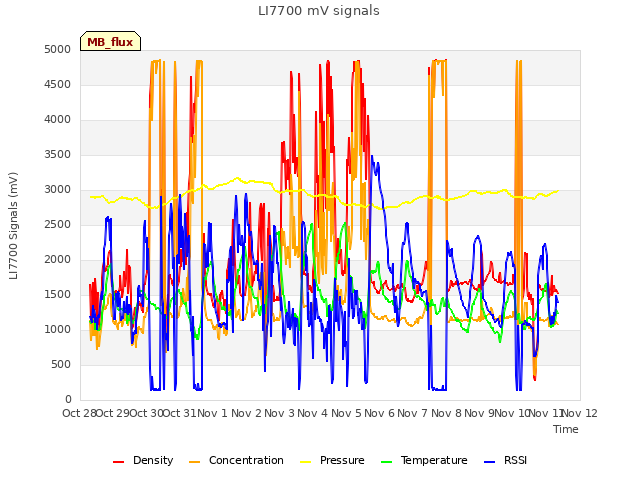
Task: Toggle the Density legend entry
Action: pos(143,460)
